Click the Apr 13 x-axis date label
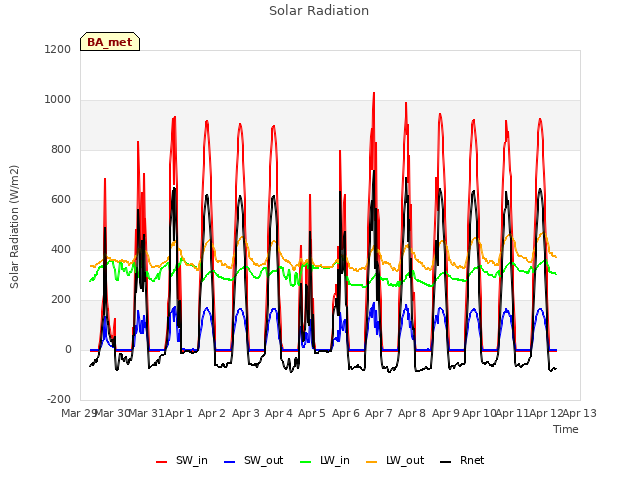The width and height of the screenshot is (640, 480). pos(580,413)
